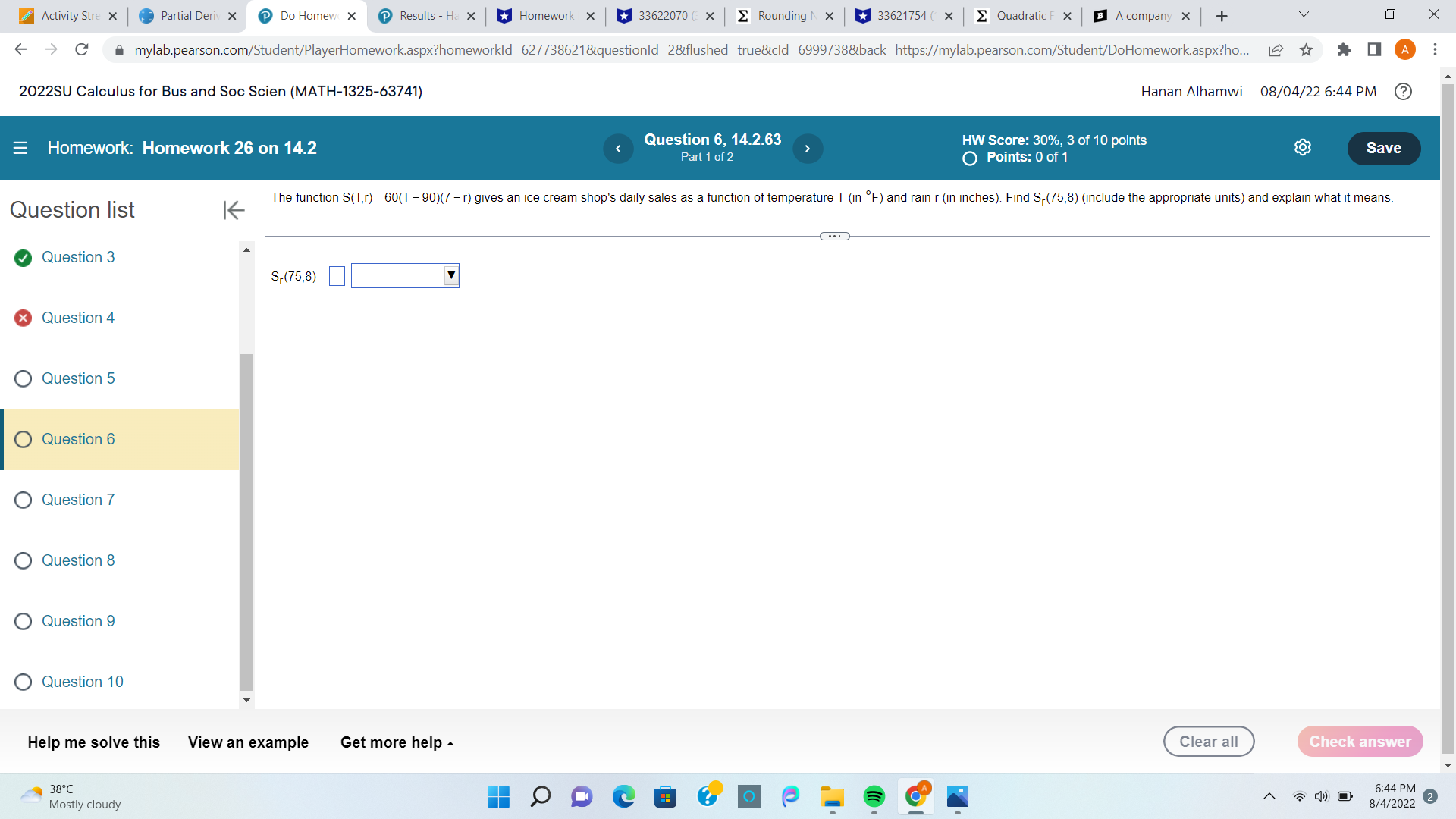Viewport: 1456px width, 819px height.
Task: Click the question list scrollbar down arrow
Action: (x=246, y=700)
